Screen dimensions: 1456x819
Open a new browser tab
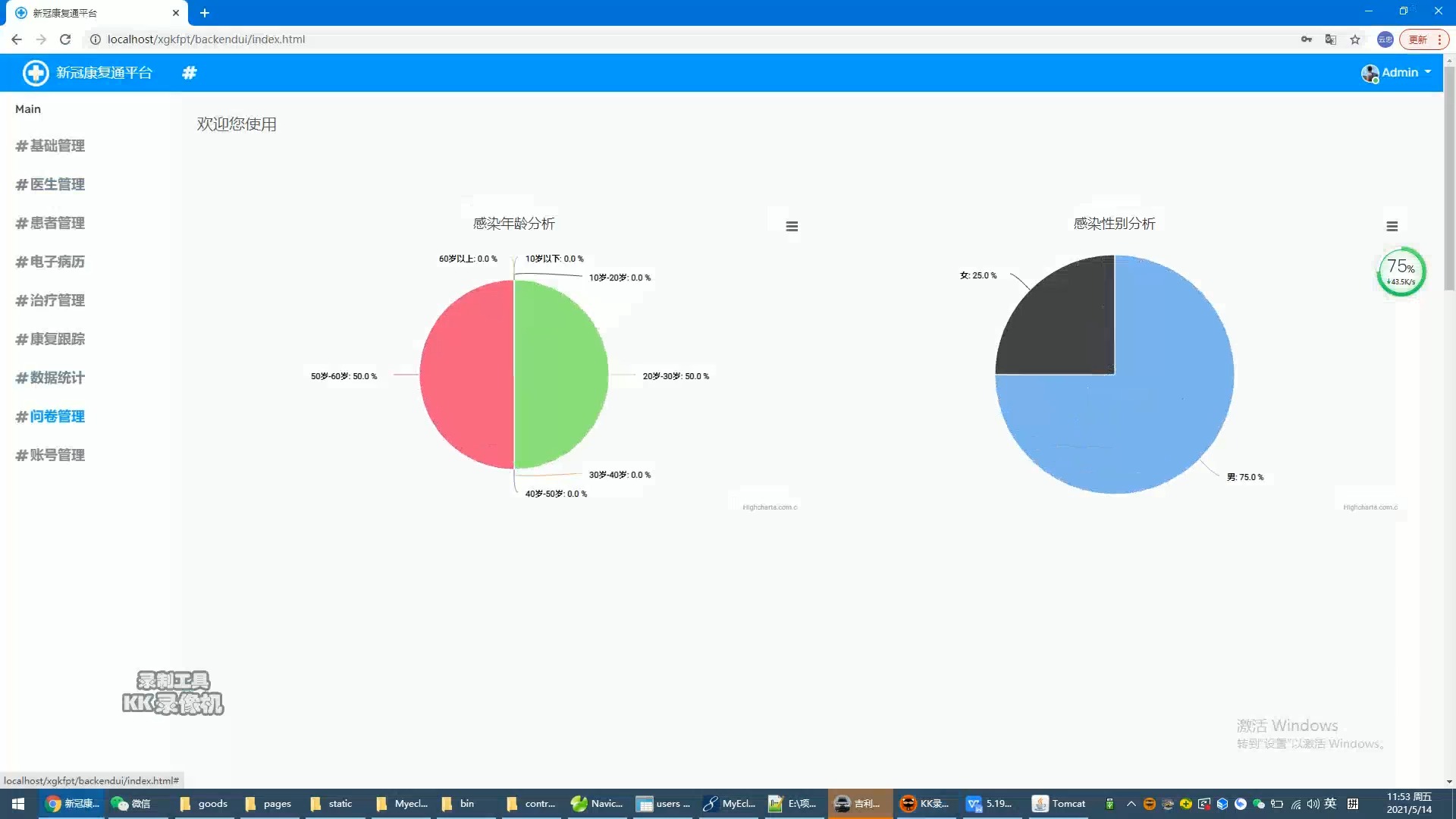[205, 13]
